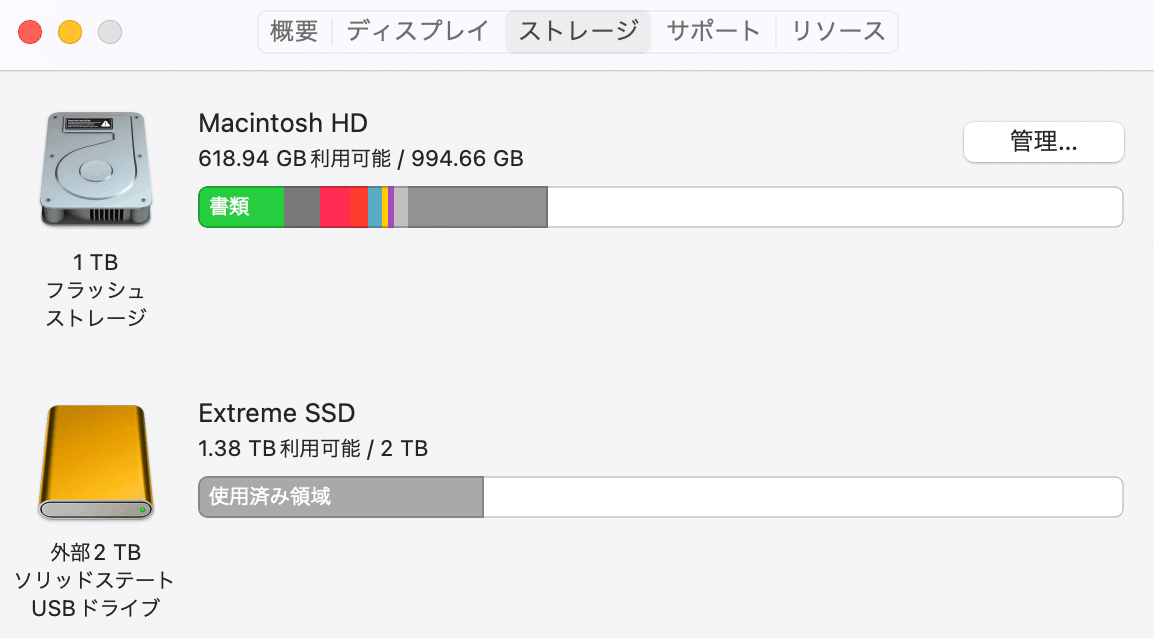Click the white free space of Macintosh HD bar

(835, 207)
